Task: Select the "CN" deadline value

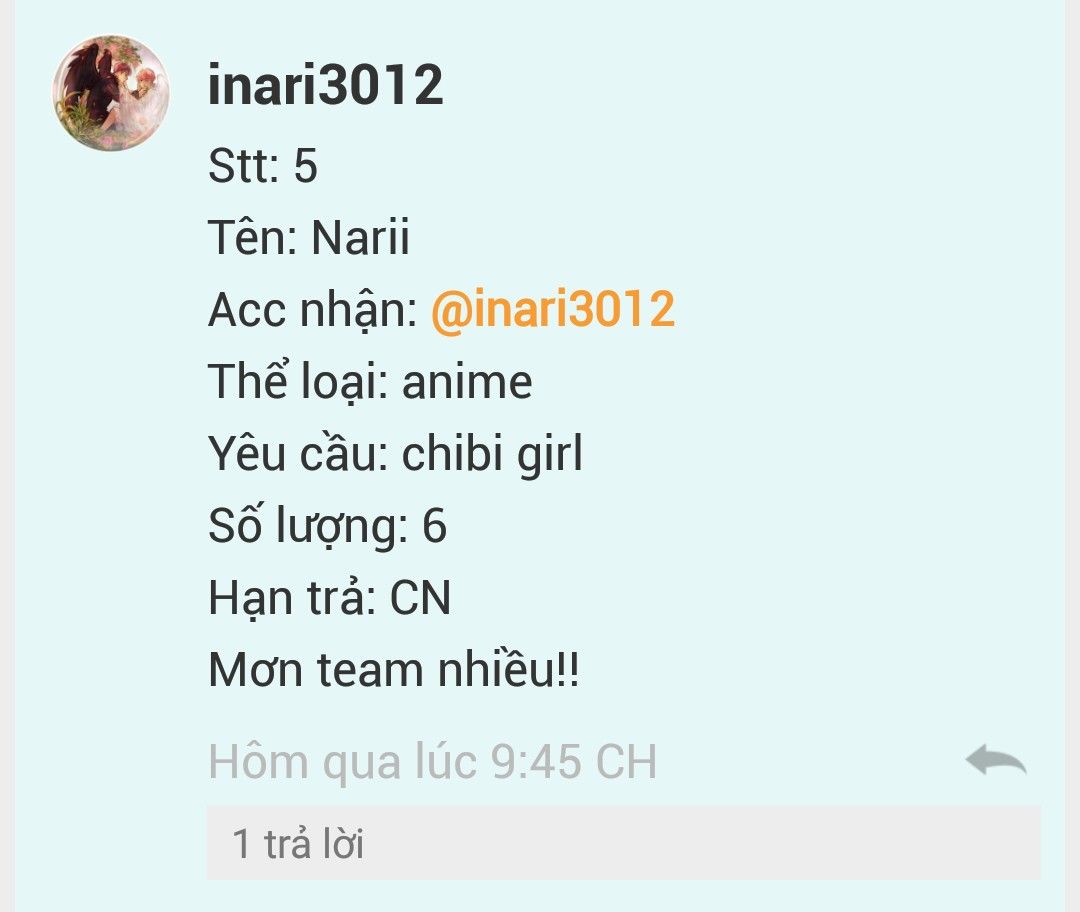Action: click(x=420, y=597)
